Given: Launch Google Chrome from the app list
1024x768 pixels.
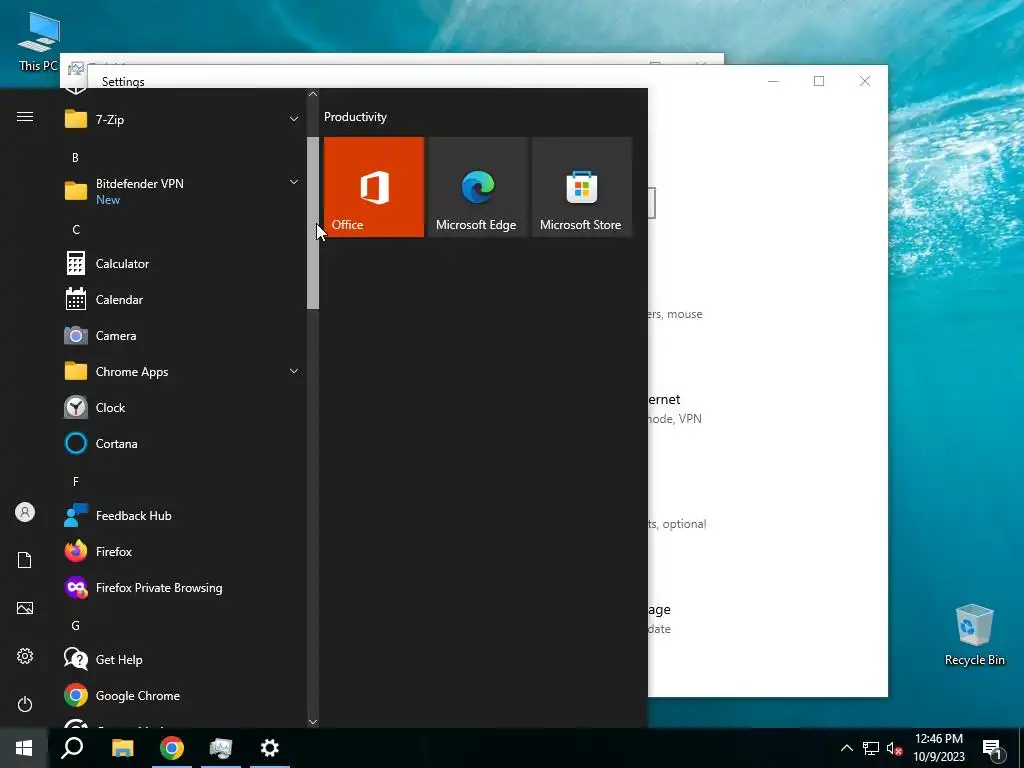Looking at the screenshot, I should (x=182, y=696).
